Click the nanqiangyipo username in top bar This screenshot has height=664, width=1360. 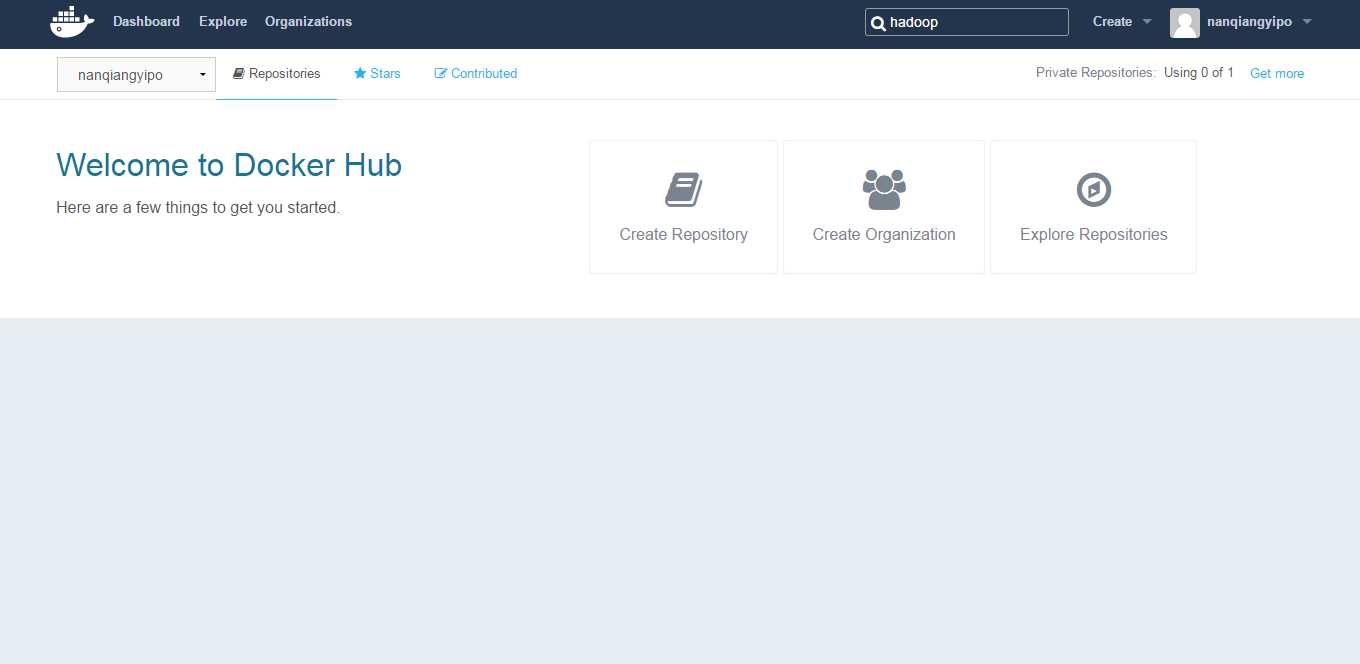pyautogui.click(x=1249, y=22)
